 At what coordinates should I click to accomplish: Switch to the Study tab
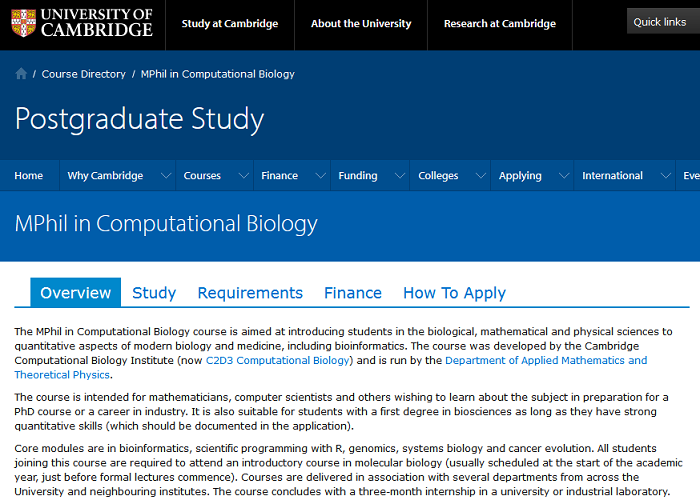coord(154,293)
